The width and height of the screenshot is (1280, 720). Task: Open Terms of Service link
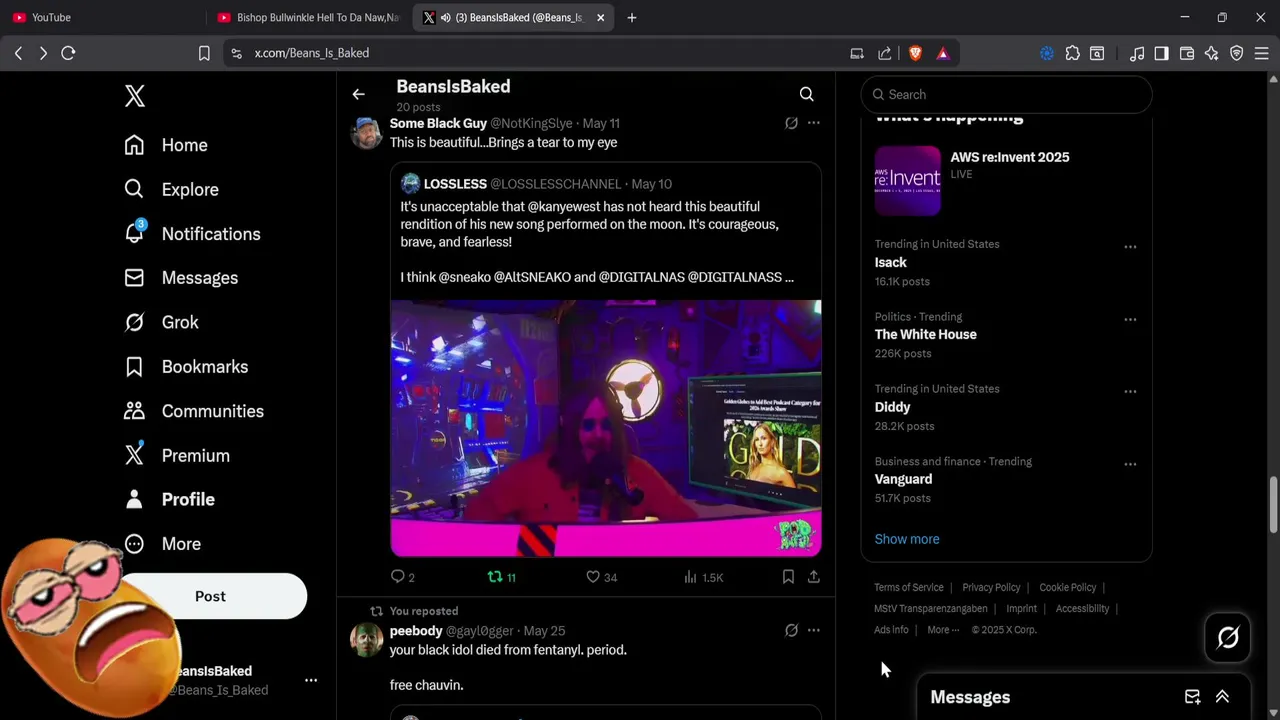pos(909,587)
